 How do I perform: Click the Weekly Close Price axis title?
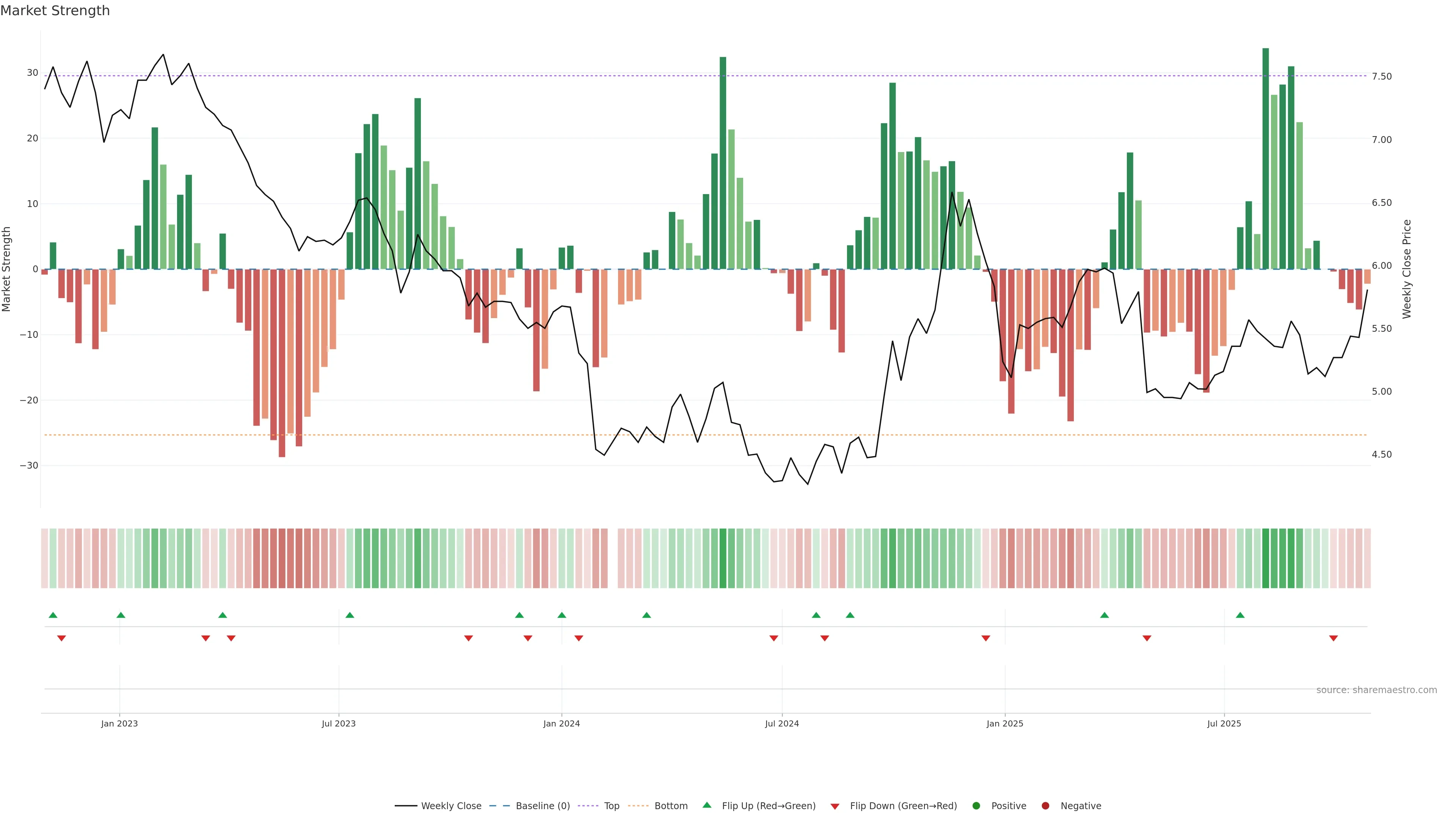click(x=1407, y=269)
